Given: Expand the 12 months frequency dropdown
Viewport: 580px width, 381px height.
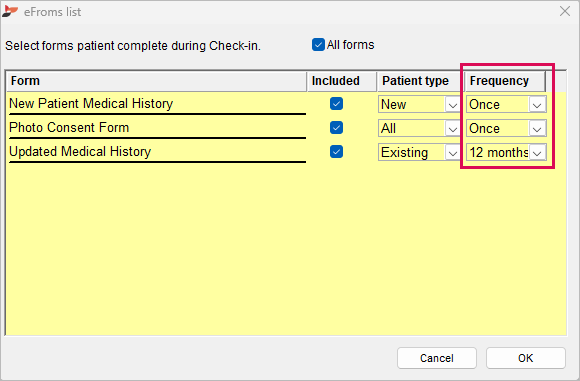Looking at the screenshot, I should point(506,152).
